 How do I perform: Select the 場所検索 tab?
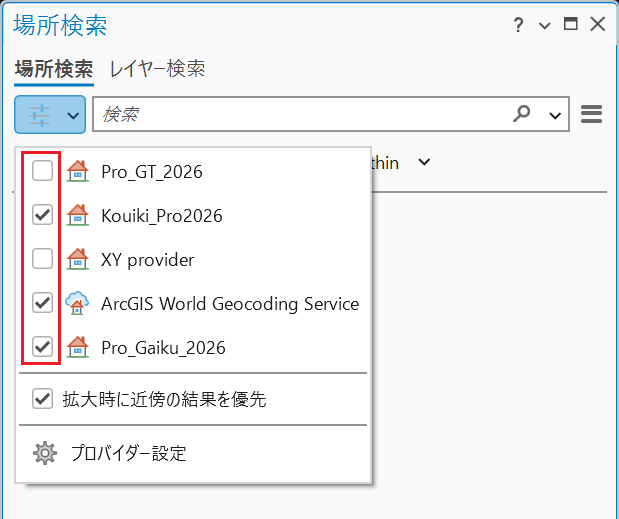54,69
